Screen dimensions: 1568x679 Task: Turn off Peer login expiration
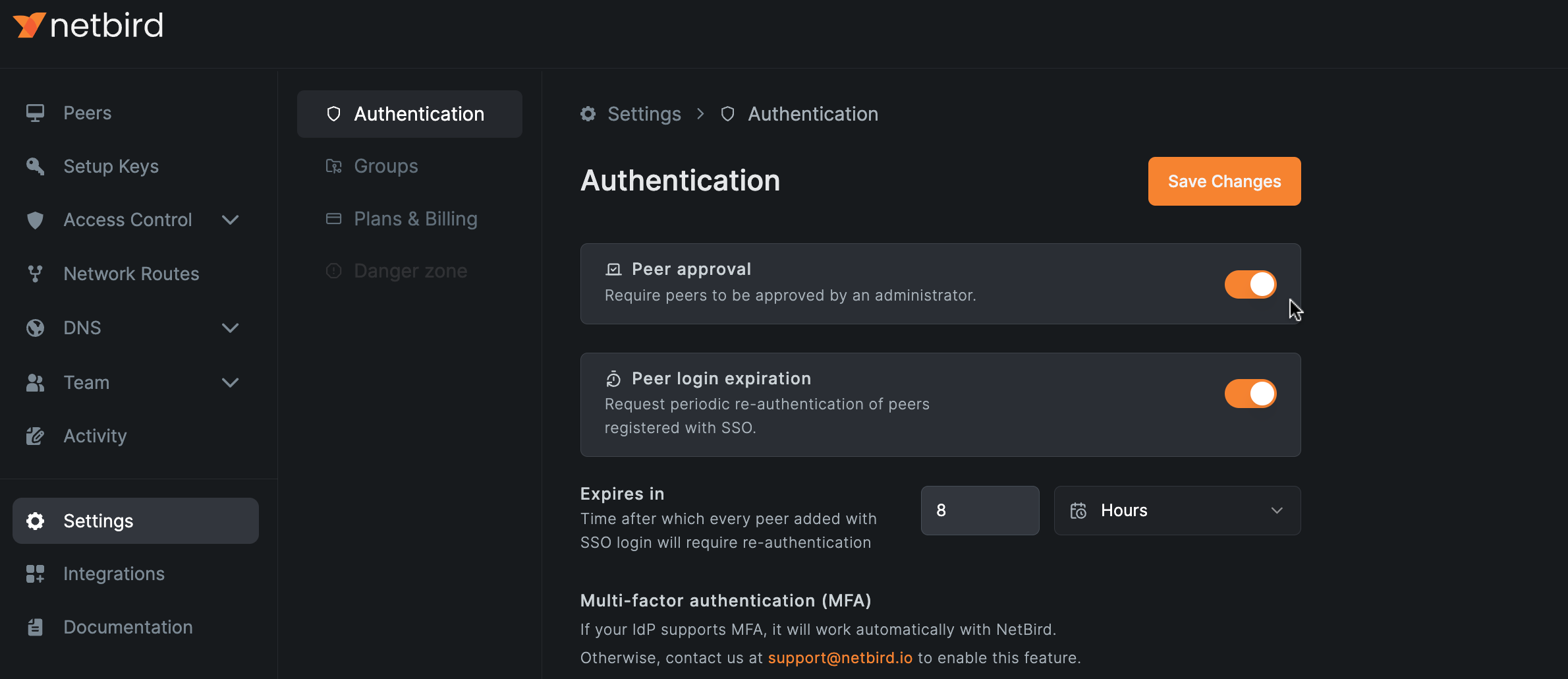pos(1250,393)
